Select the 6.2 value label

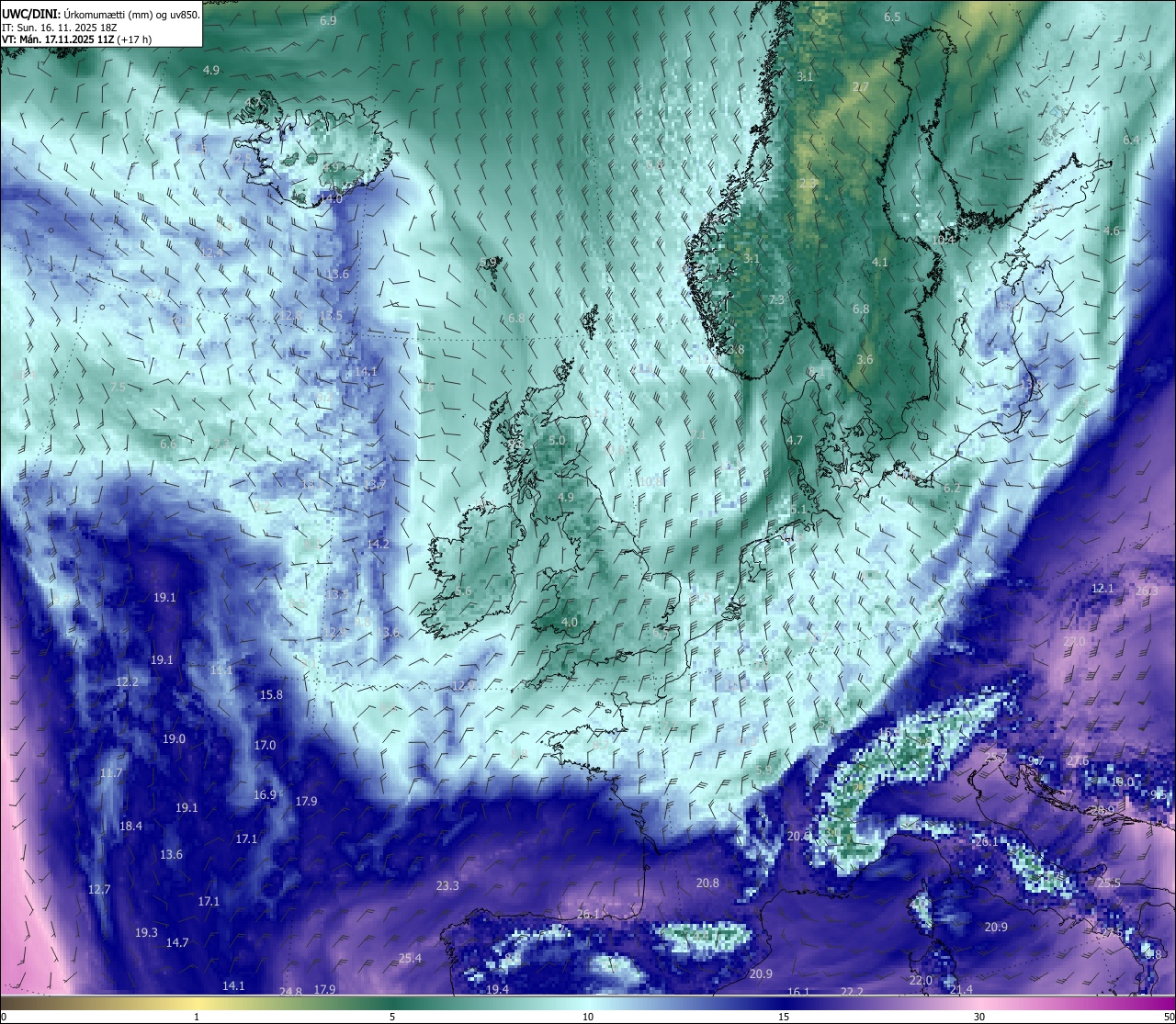pos(952,489)
